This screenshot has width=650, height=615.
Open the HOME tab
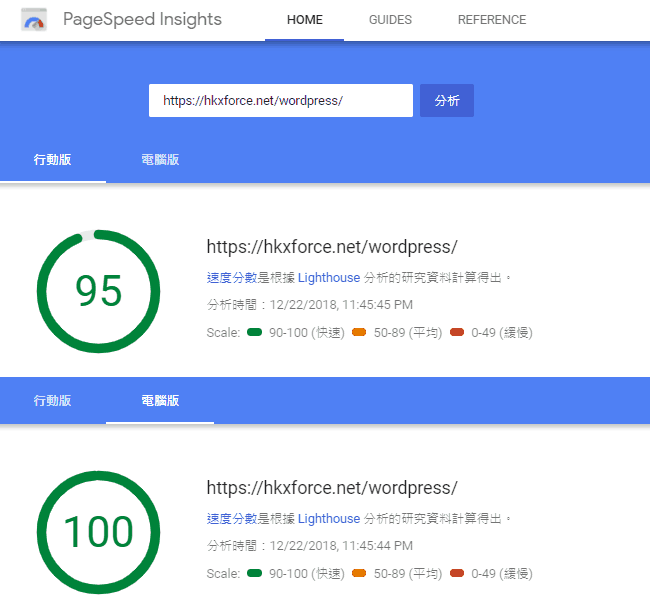tap(305, 20)
